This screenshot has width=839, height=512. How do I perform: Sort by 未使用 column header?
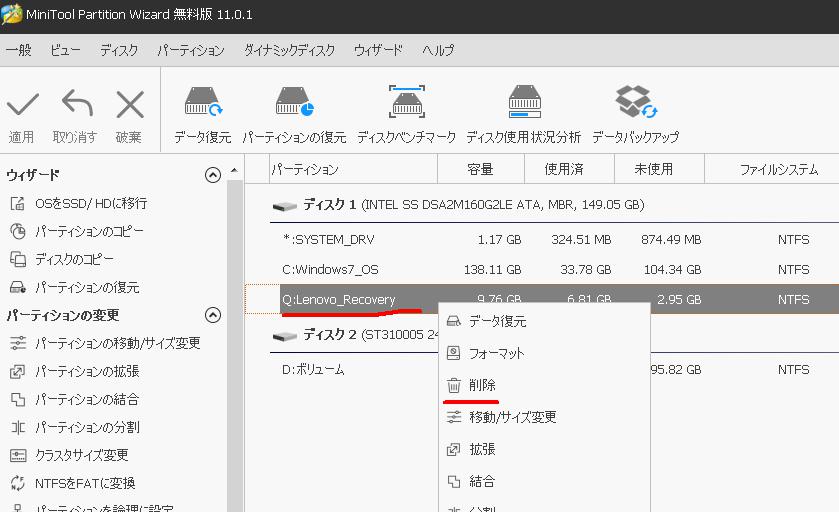659,169
